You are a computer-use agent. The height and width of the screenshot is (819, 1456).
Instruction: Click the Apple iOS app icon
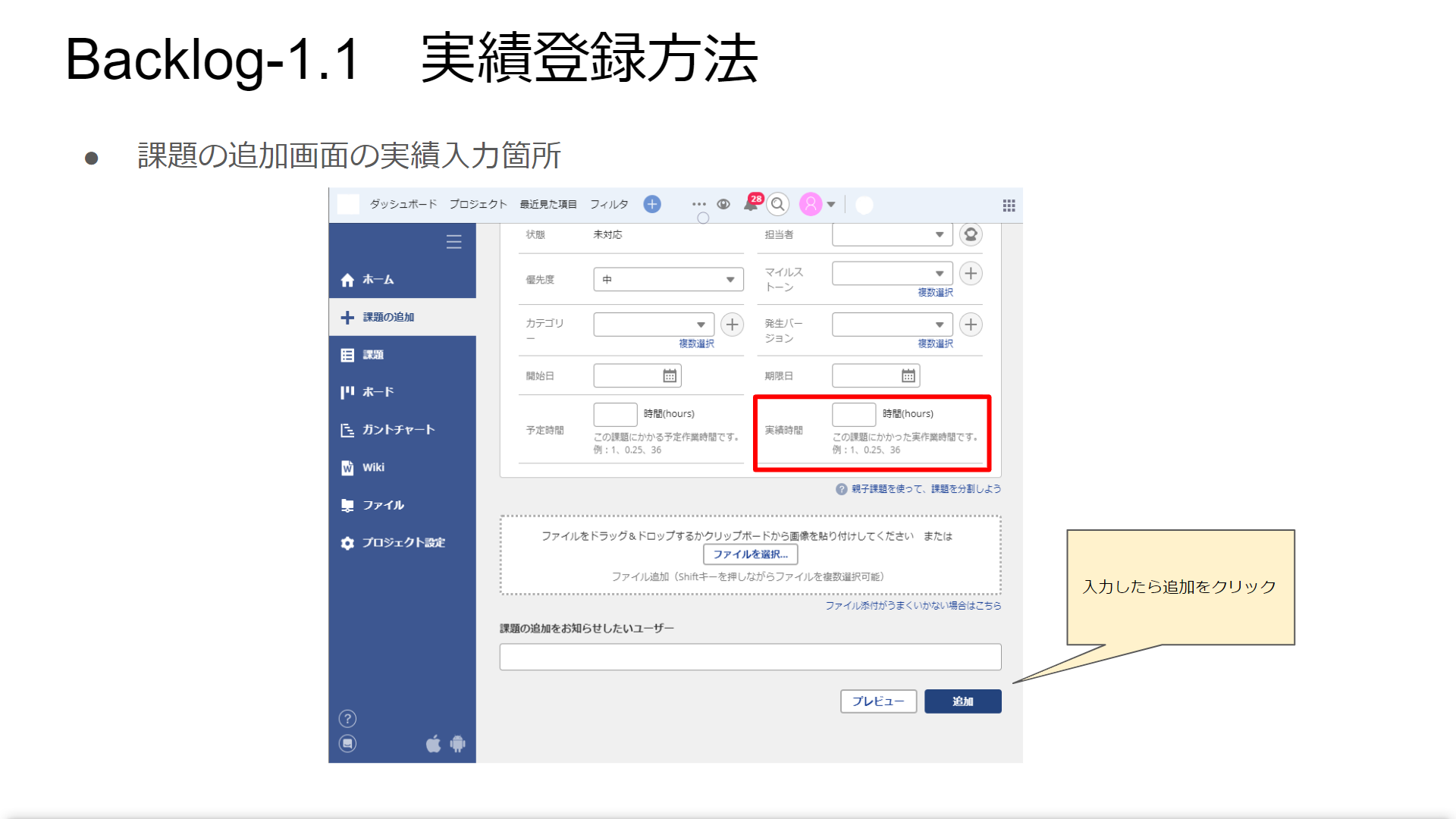point(433,744)
